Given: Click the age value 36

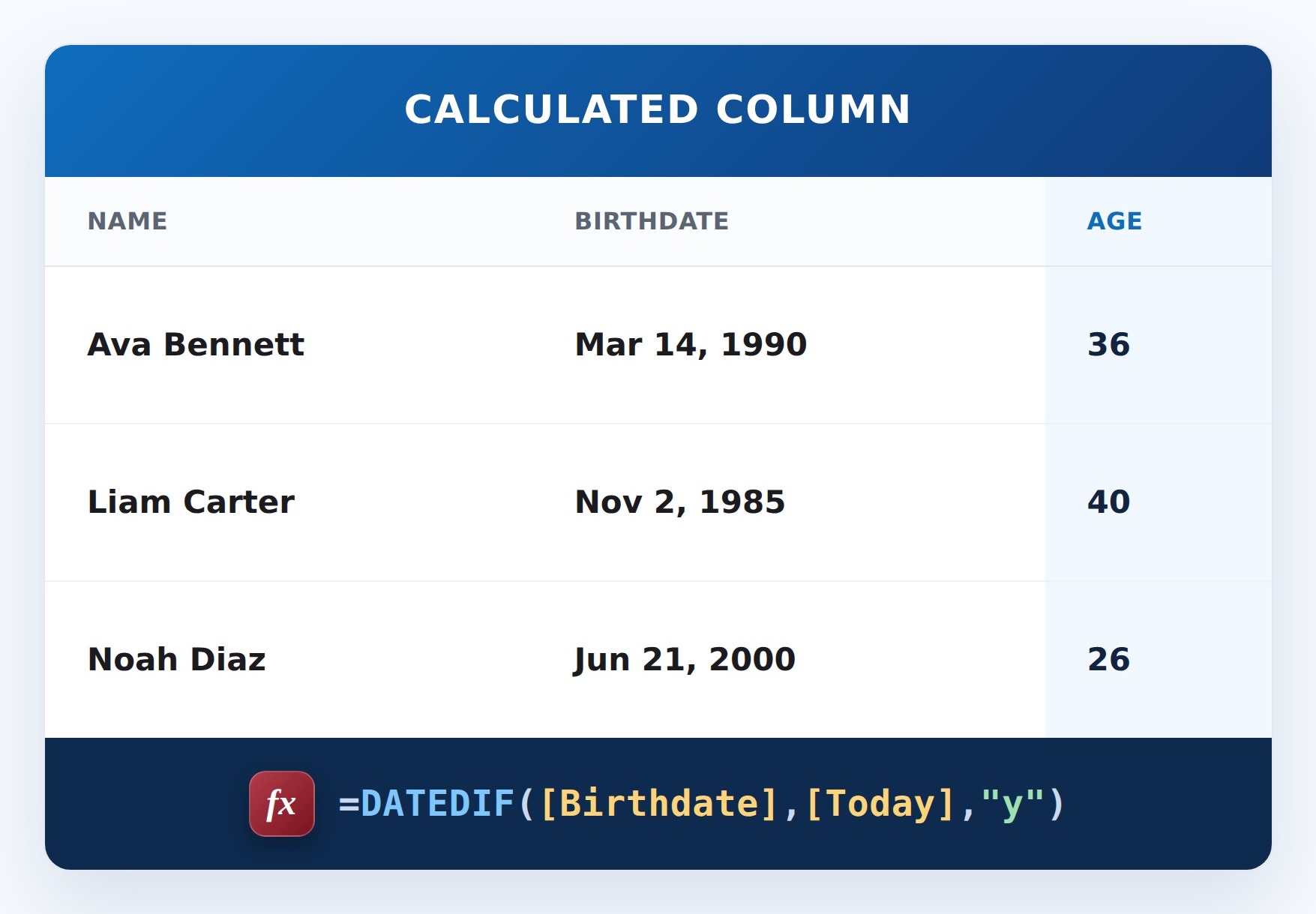Looking at the screenshot, I should pos(1108,345).
